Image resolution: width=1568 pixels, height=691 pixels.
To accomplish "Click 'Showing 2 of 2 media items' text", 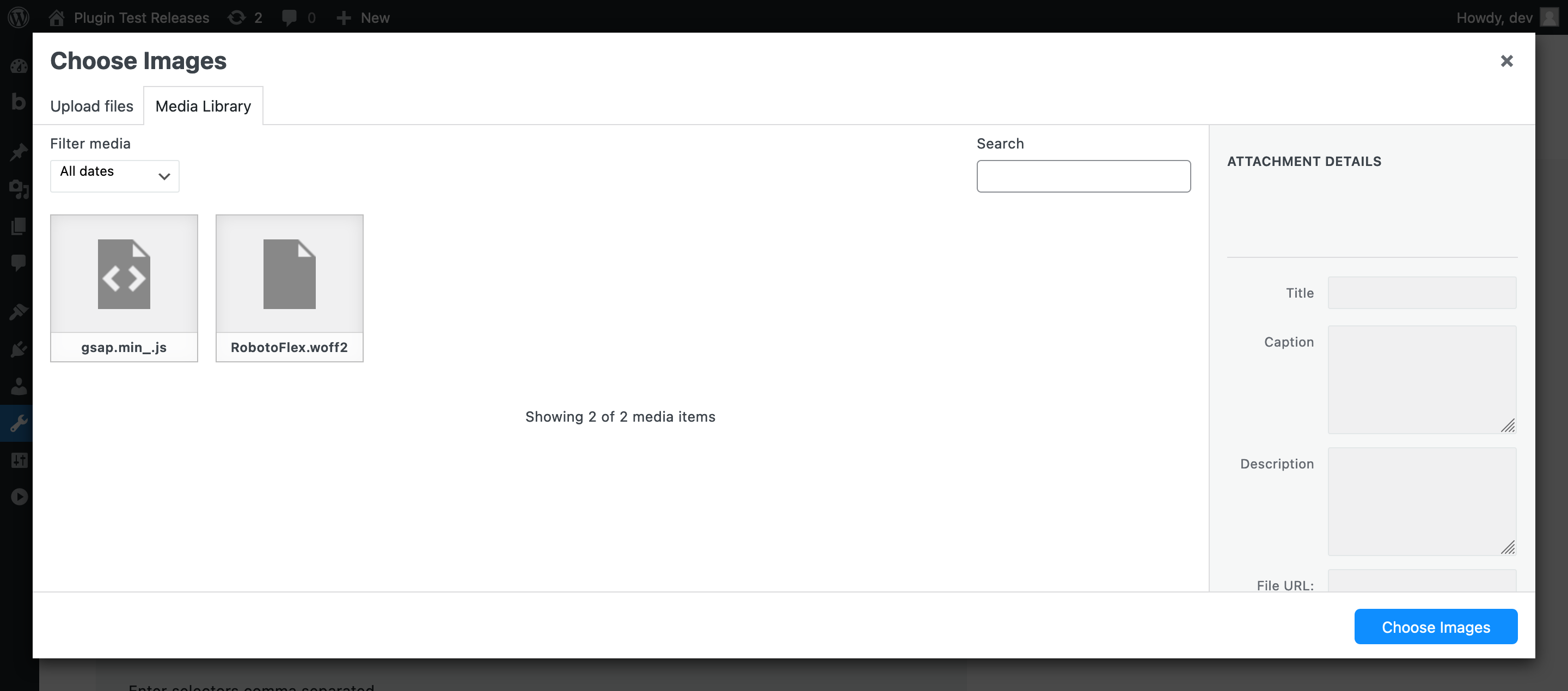I will click(x=620, y=417).
